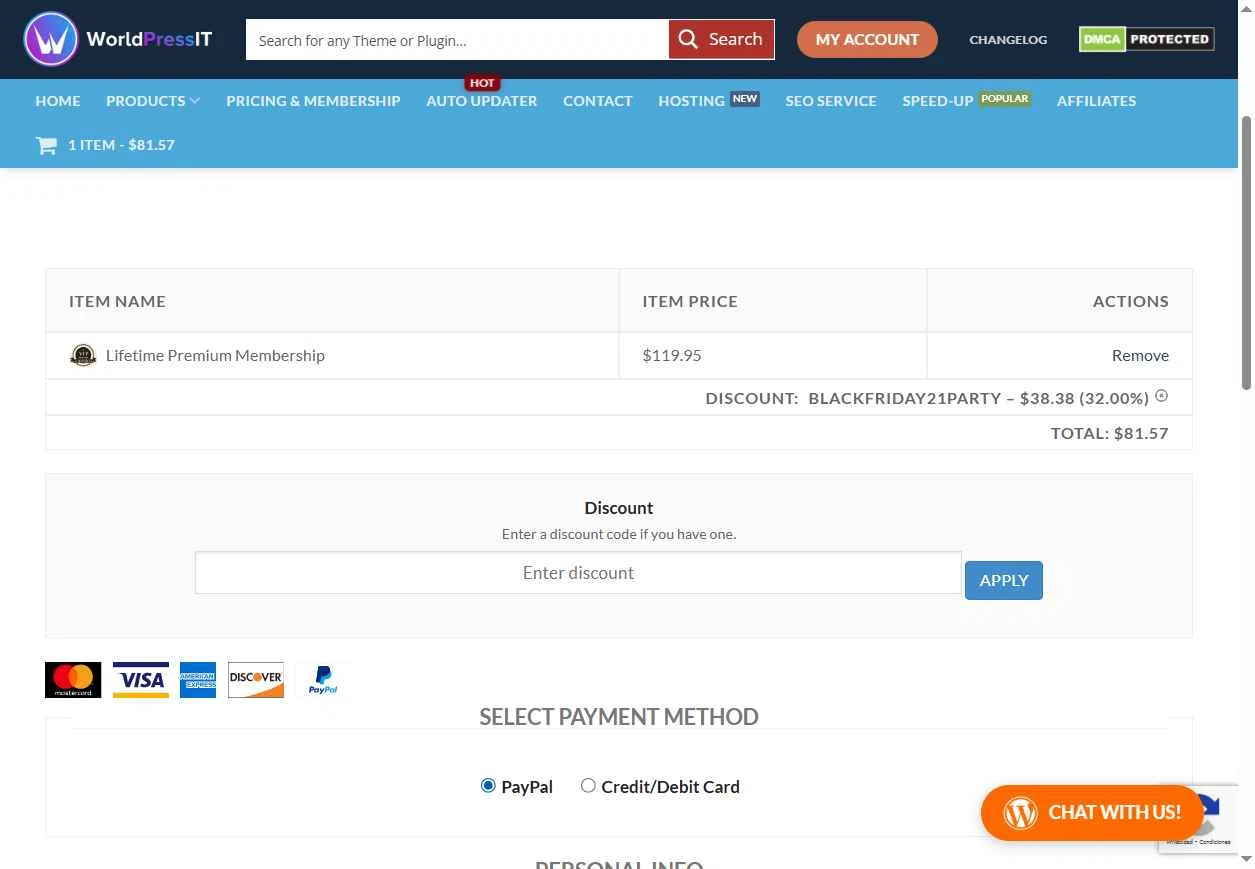Screen dimensions: 1255x869
Task: Click the DMCA Protected badge
Action: (x=1146, y=39)
